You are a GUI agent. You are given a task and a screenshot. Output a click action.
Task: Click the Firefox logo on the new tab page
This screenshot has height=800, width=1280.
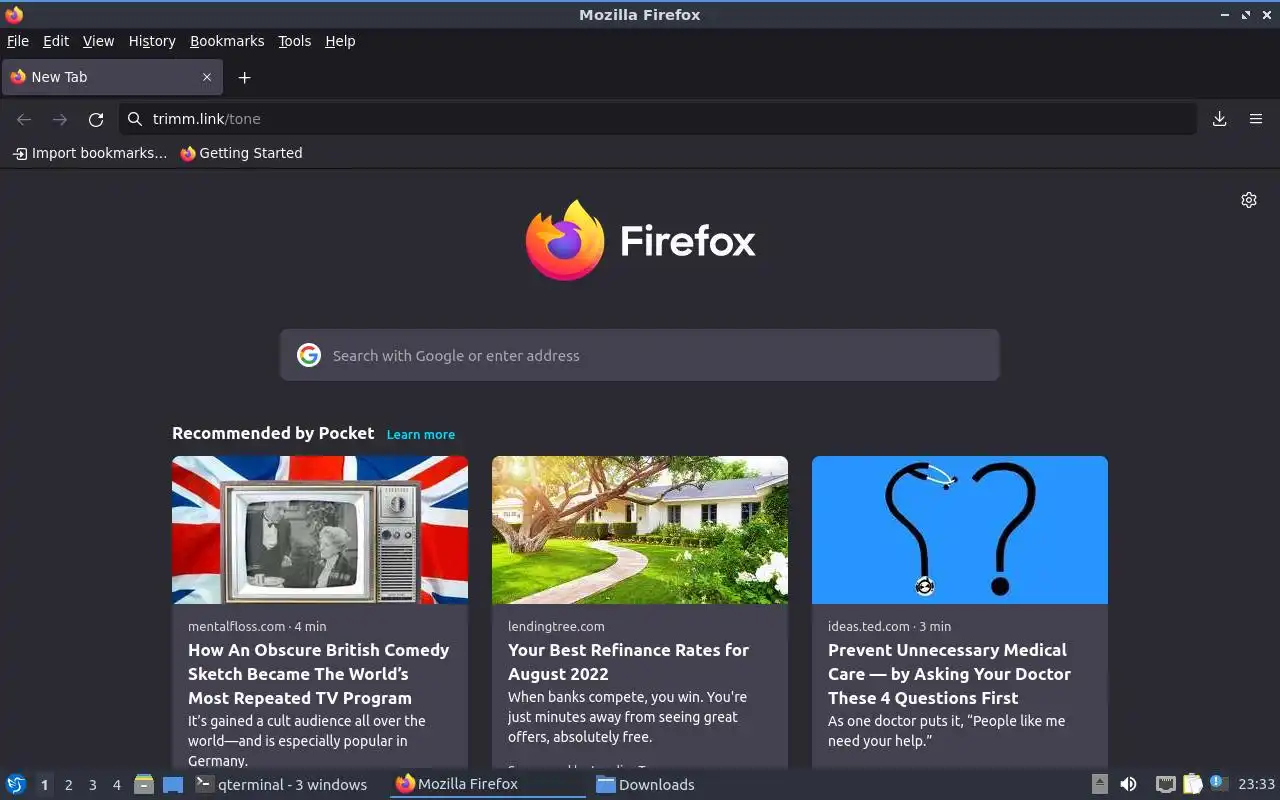(640, 240)
